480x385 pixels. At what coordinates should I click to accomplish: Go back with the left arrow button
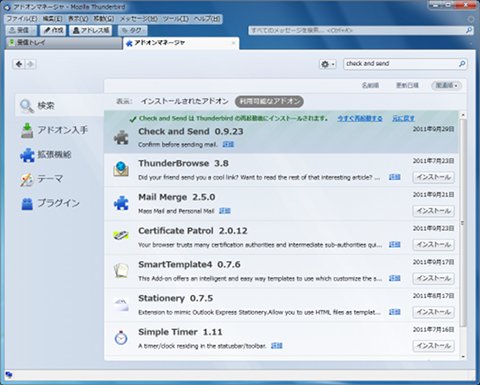coord(19,64)
